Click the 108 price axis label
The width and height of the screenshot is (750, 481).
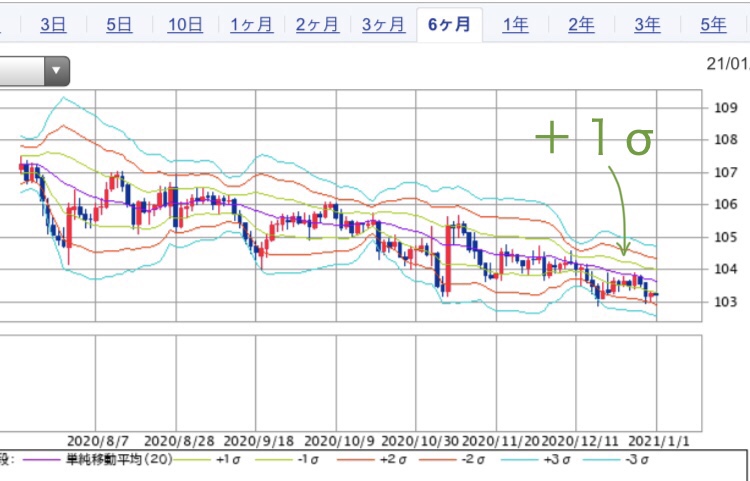[x=726, y=140]
